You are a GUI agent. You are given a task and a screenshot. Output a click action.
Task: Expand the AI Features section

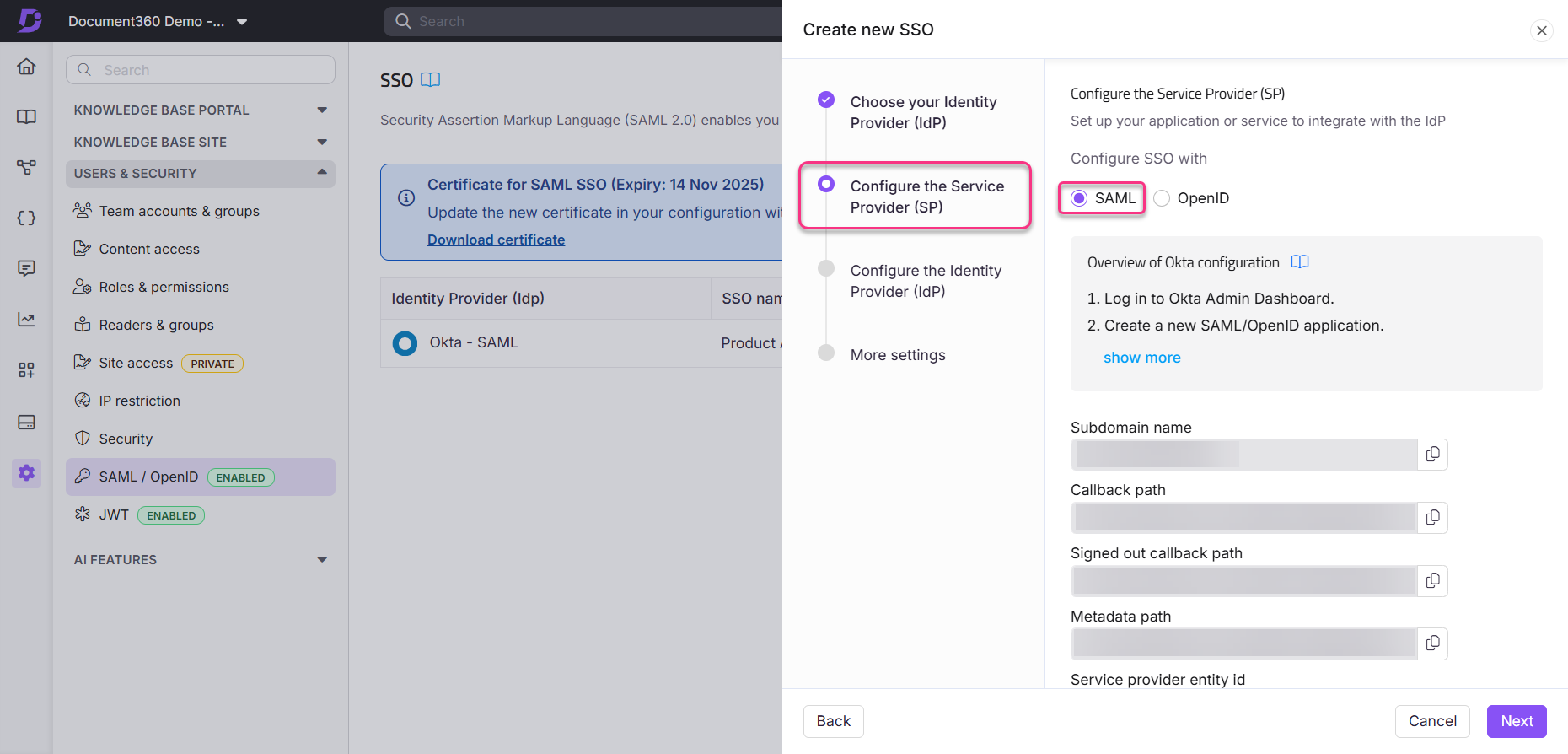pyautogui.click(x=201, y=560)
